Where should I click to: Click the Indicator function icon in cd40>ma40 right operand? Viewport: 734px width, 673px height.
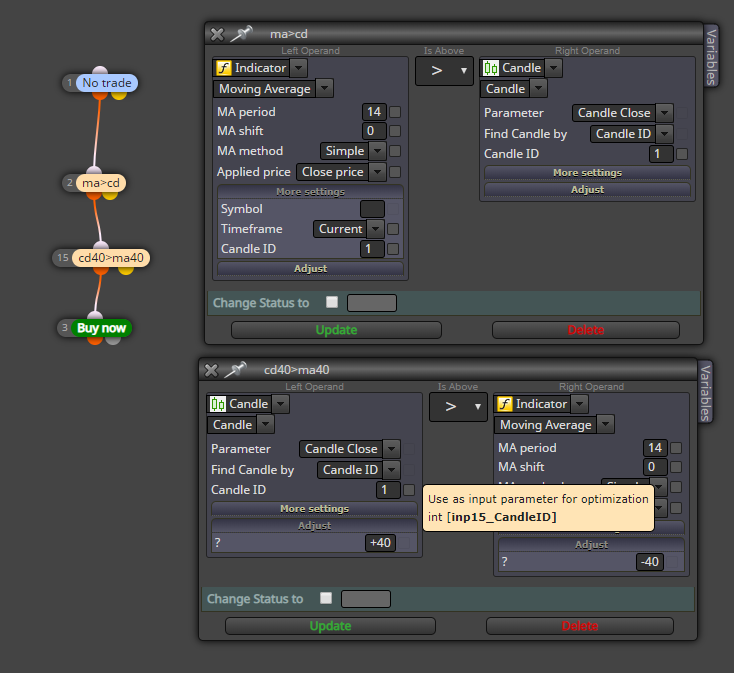coord(505,404)
